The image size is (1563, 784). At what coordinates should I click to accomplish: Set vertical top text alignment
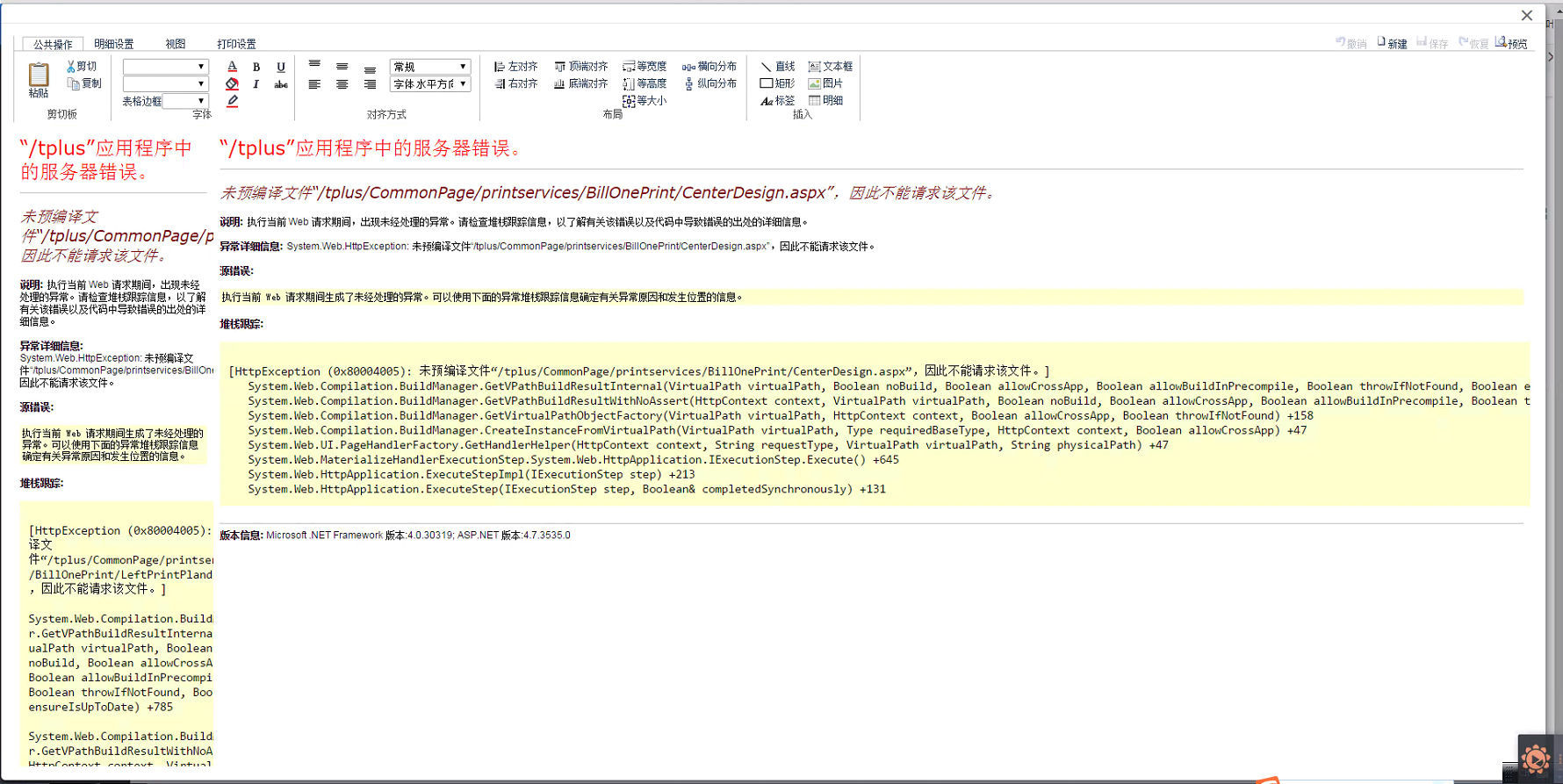314,65
